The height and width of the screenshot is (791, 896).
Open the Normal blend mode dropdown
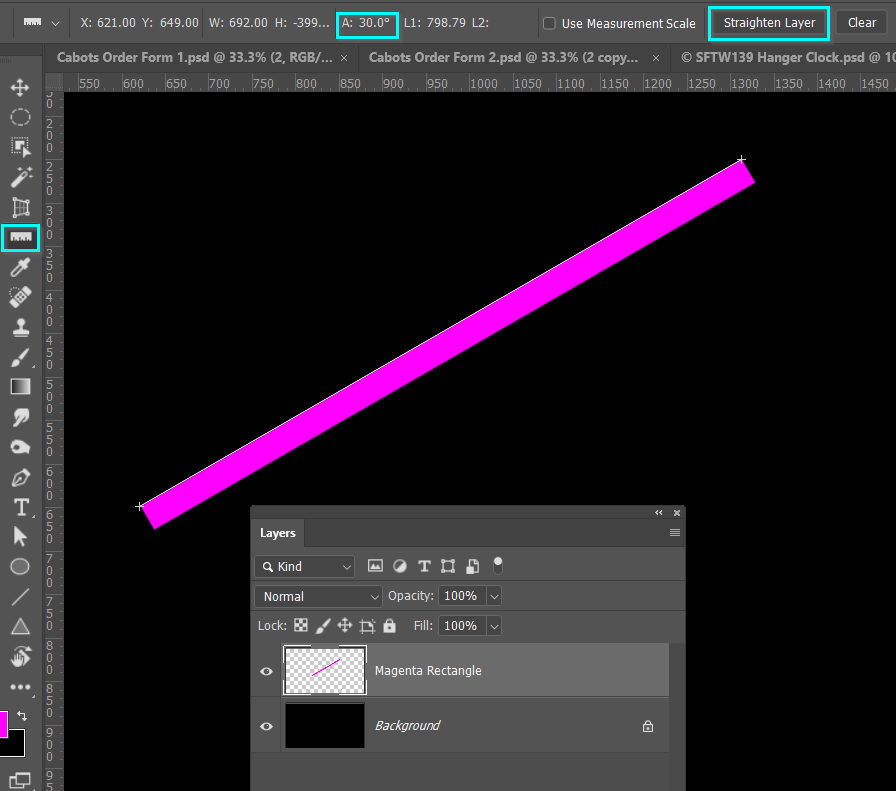(x=318, y=596)
